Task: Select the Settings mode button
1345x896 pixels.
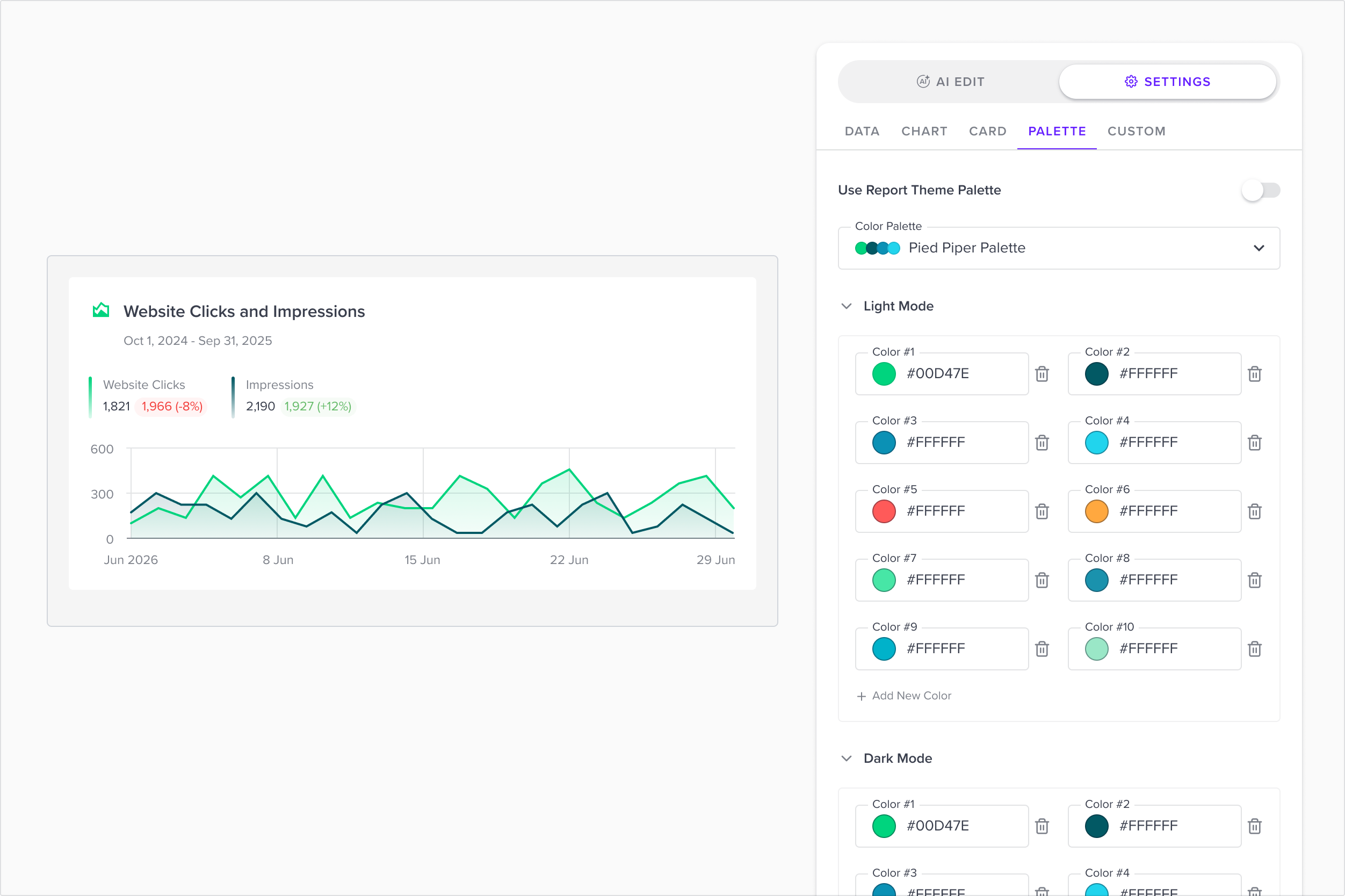Action: (x=1167, y=82)
